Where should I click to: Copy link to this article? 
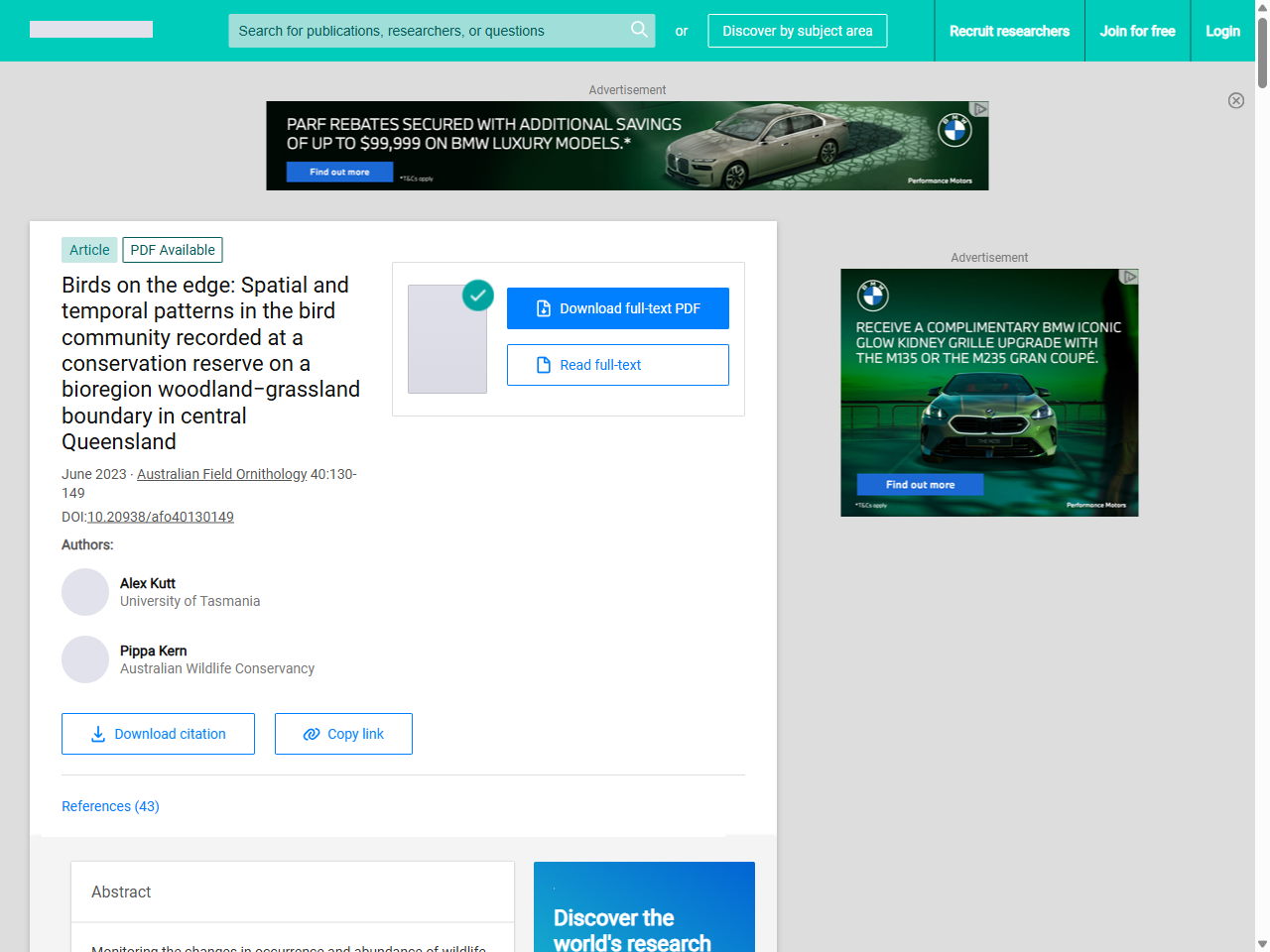point(343,734)
